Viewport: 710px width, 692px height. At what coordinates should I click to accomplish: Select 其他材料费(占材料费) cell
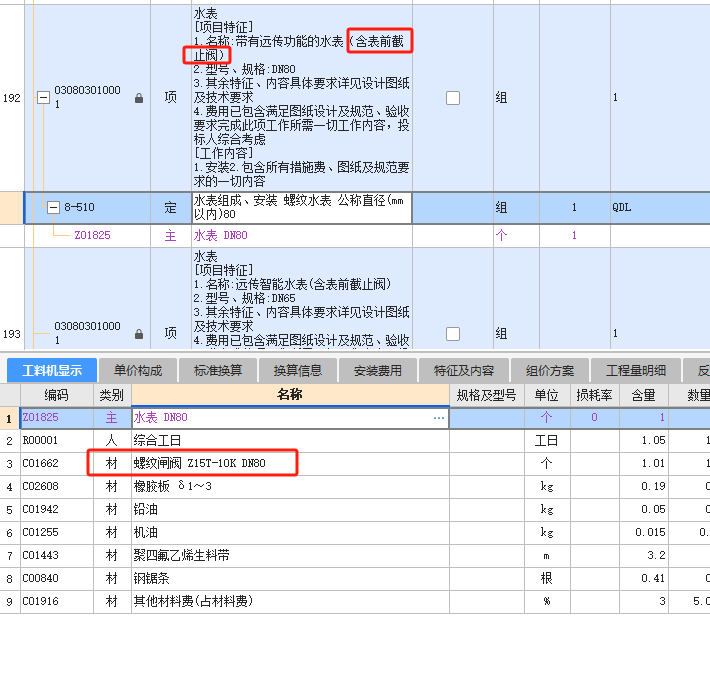[x=290, y=602]
